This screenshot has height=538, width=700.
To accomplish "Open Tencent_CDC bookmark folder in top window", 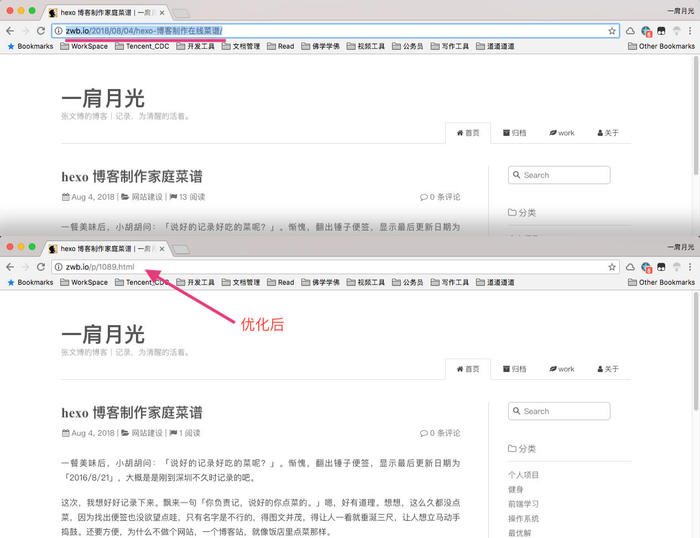I will click(x=142, y=46).
